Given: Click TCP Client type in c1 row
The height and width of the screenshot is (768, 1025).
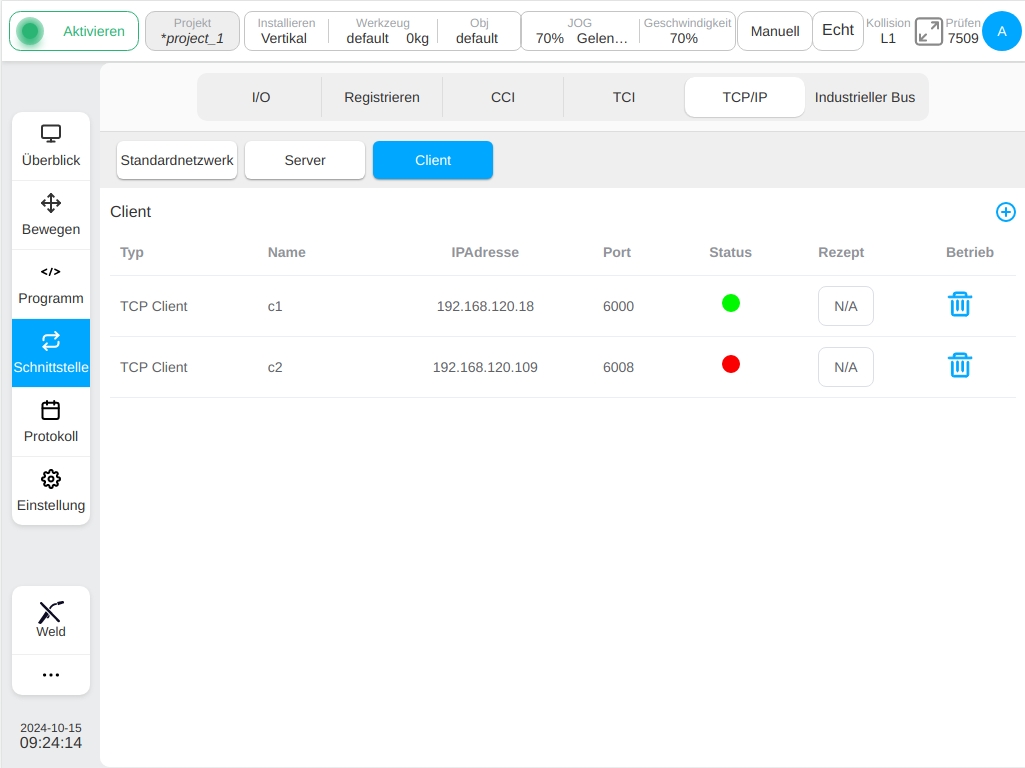Looking at the screenshot, I should (154, 306).
